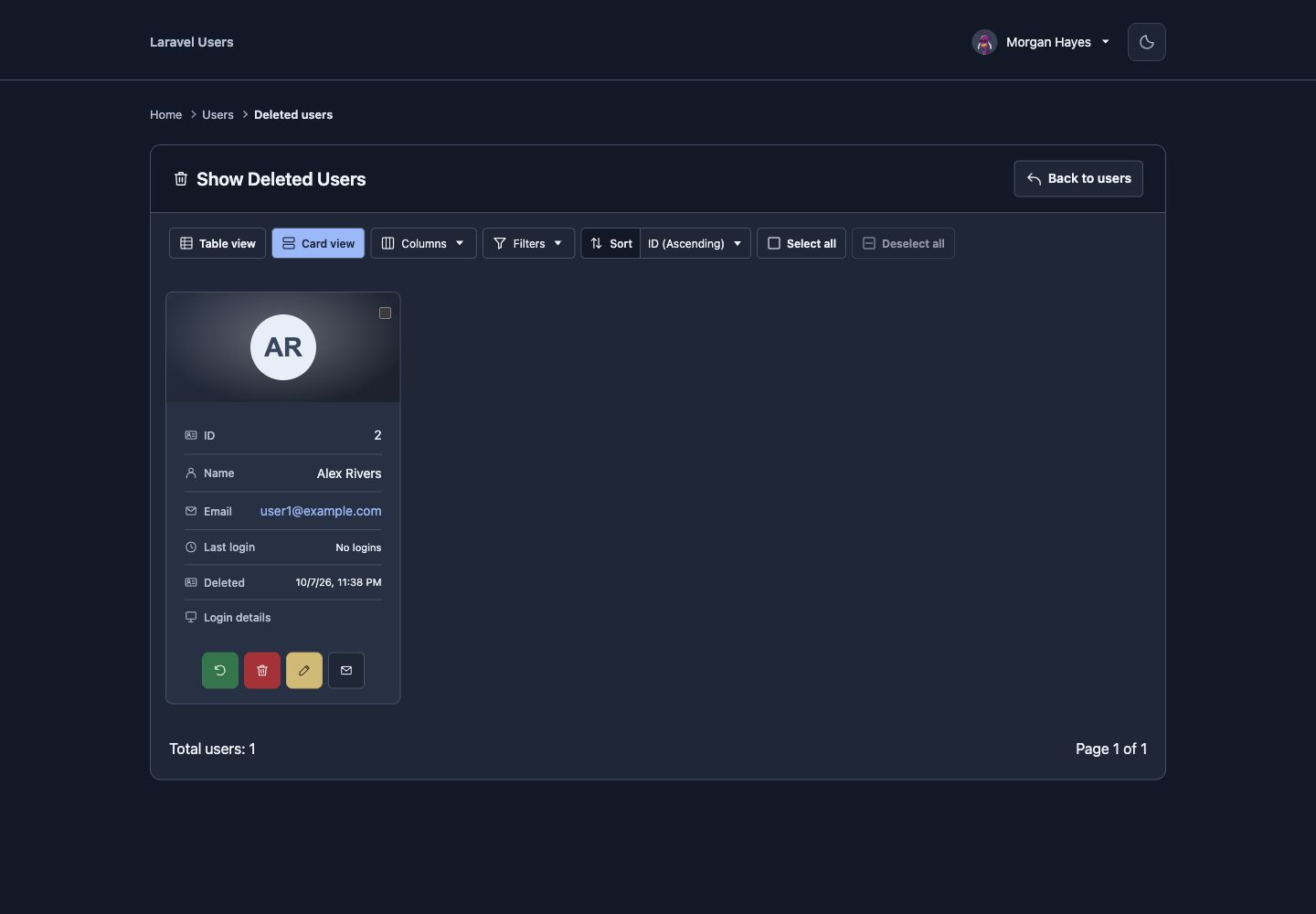
Task: Click the No logins value
Action: pyautogui.click(x=358, y=547)
